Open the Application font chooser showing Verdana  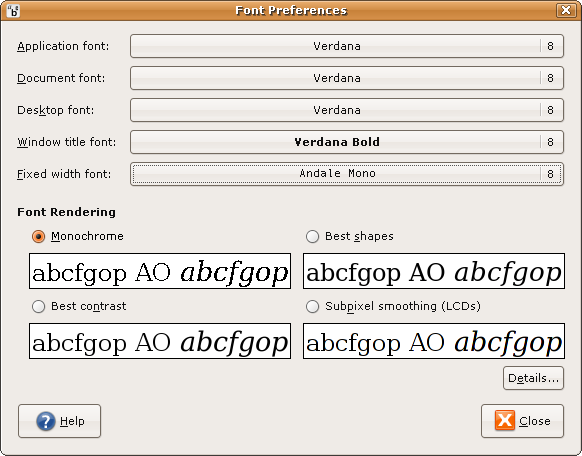coord(347,46)
